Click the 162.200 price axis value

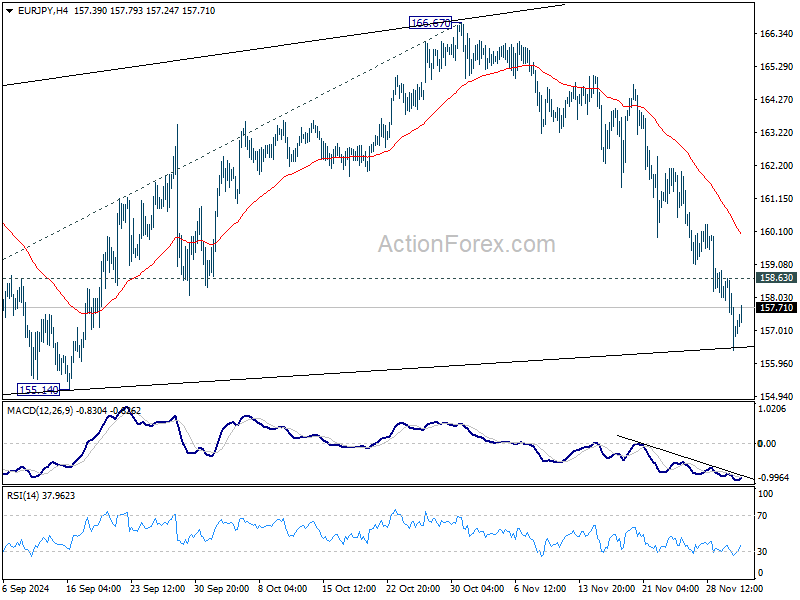(x=776, y=166)
